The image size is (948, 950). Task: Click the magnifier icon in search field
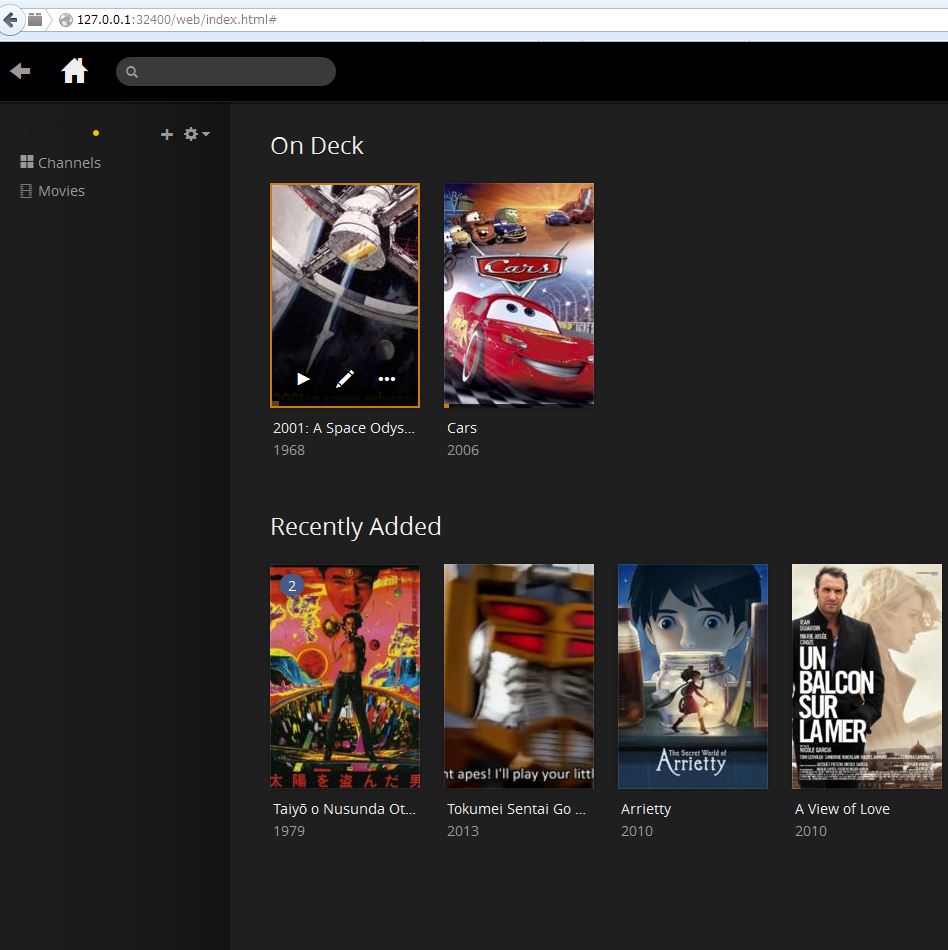click(x=132, y=72)
